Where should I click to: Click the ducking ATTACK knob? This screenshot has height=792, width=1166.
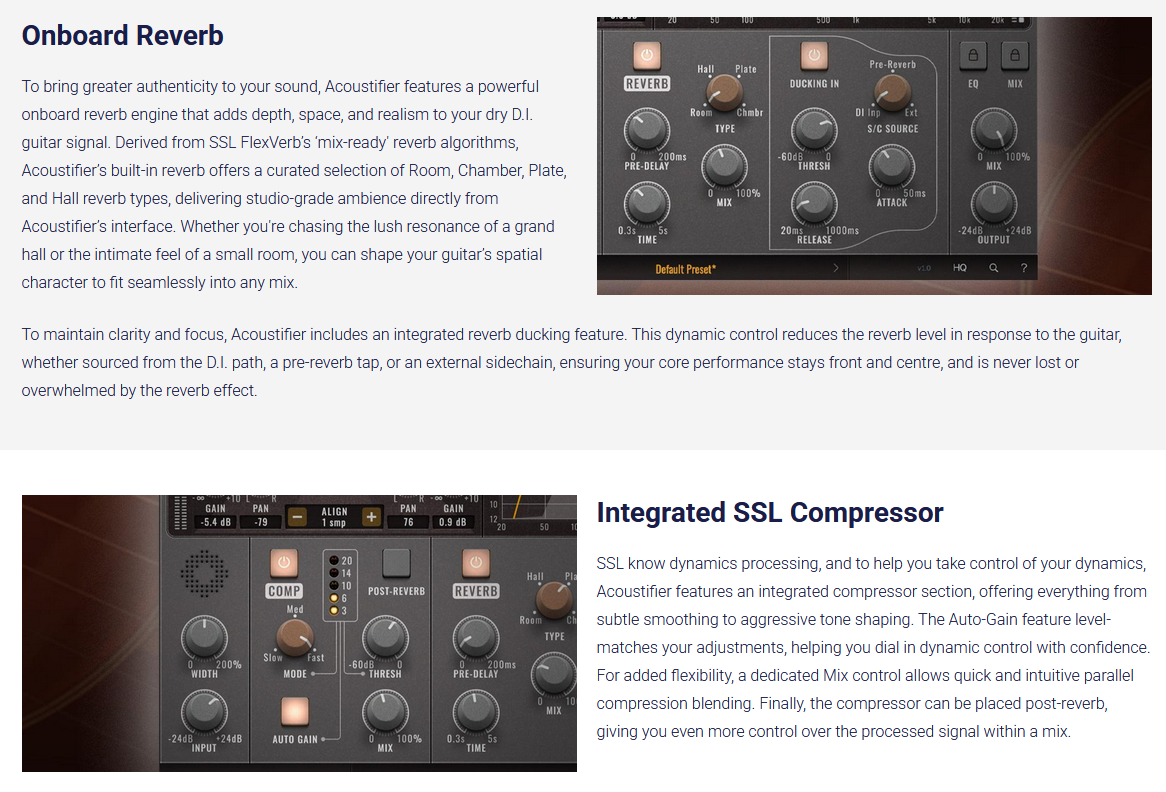pos(892,167)
